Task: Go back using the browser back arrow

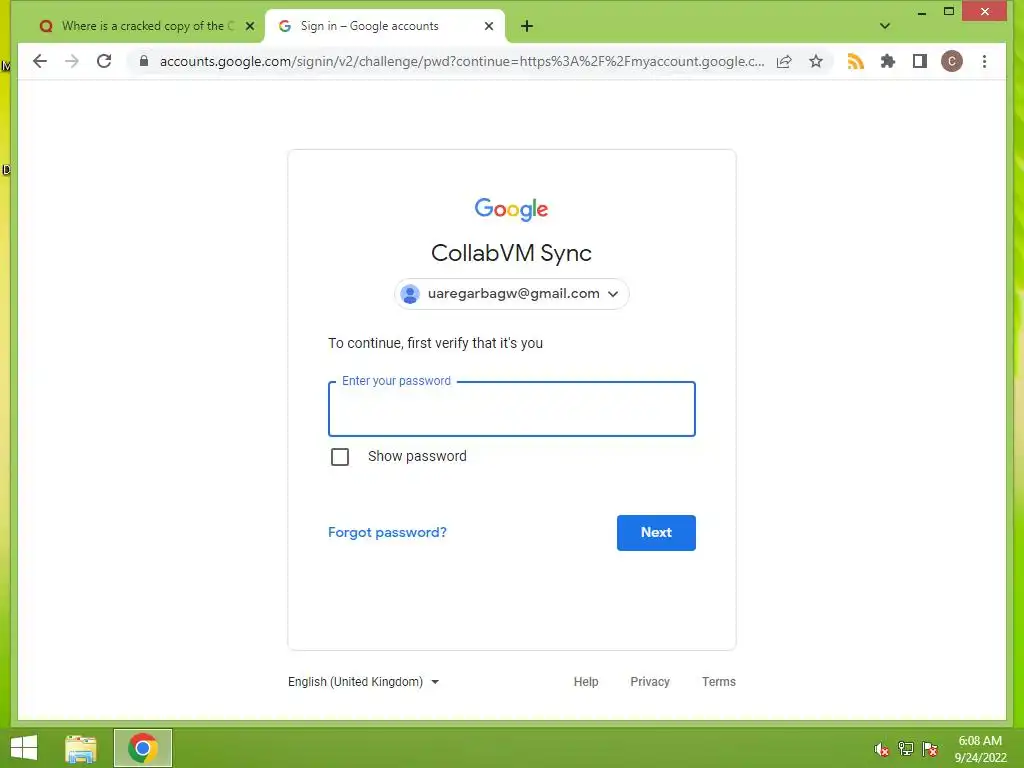Action: coord(40,61)
